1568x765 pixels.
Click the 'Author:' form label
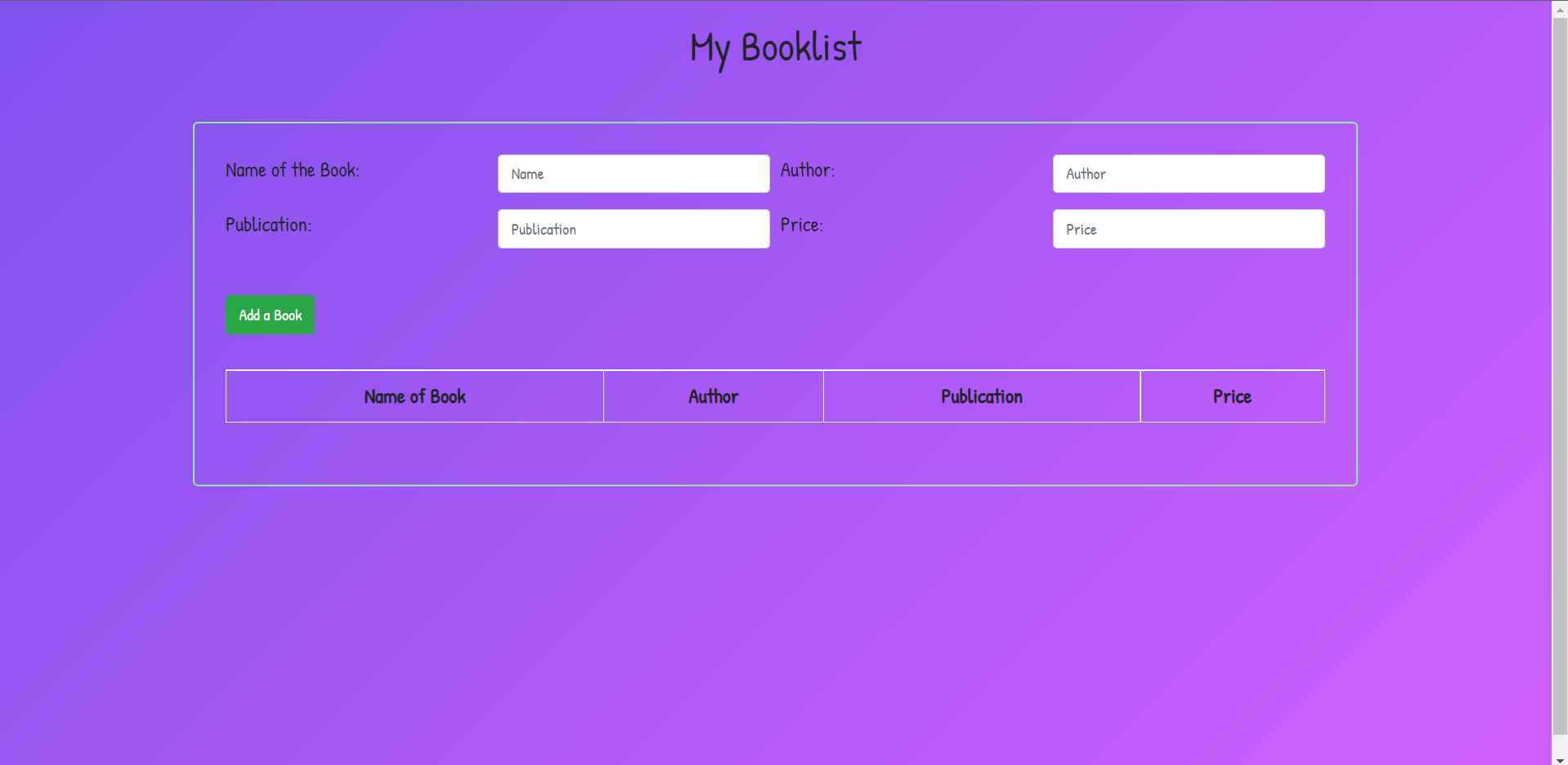[807, 170]
